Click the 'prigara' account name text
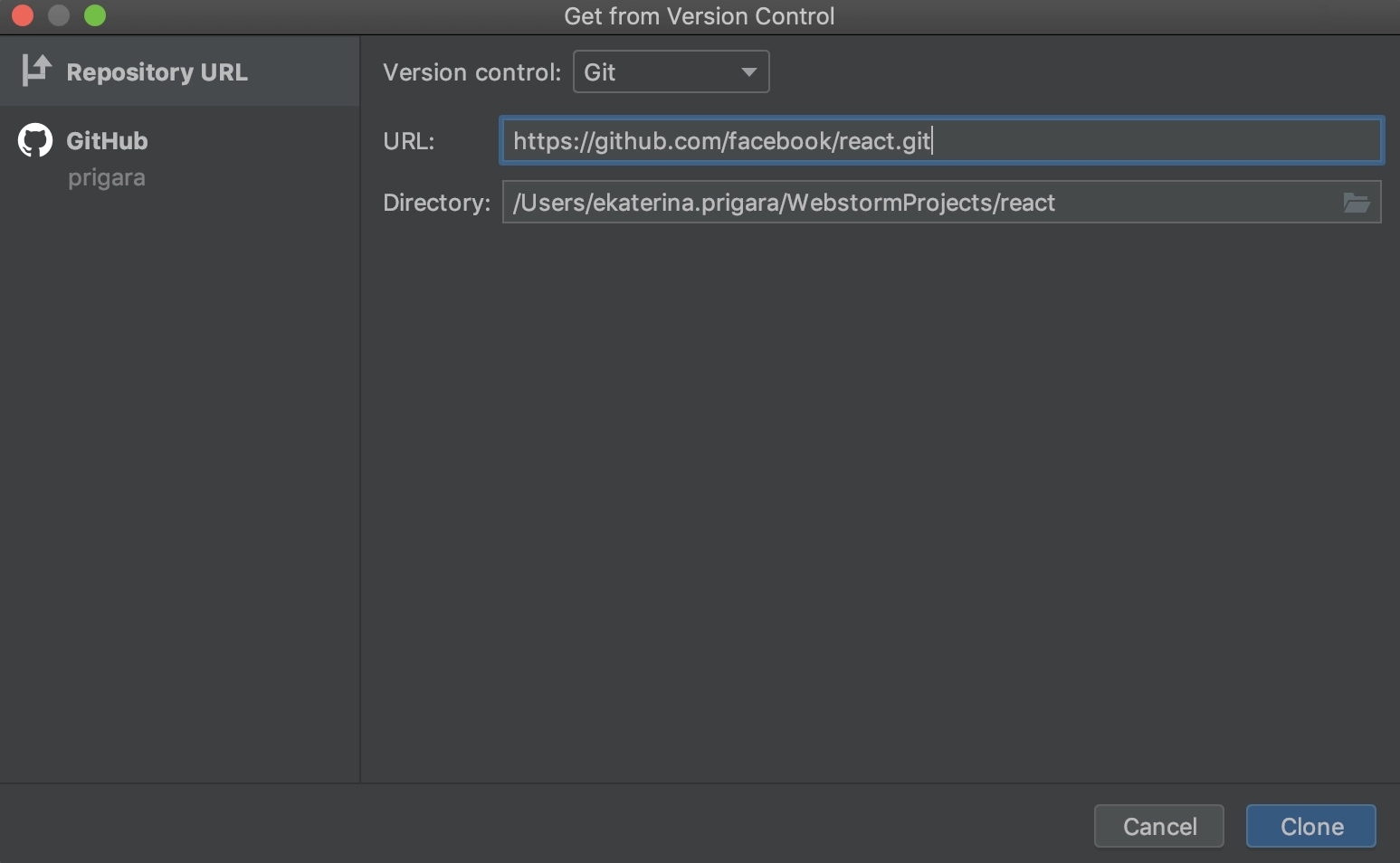 [106, 177]
